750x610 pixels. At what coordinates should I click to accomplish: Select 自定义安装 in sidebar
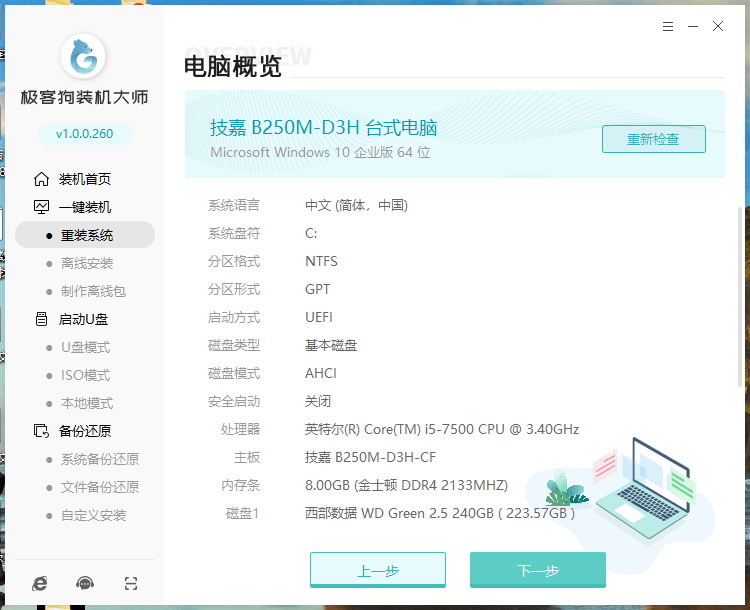(x=93, y=515)
